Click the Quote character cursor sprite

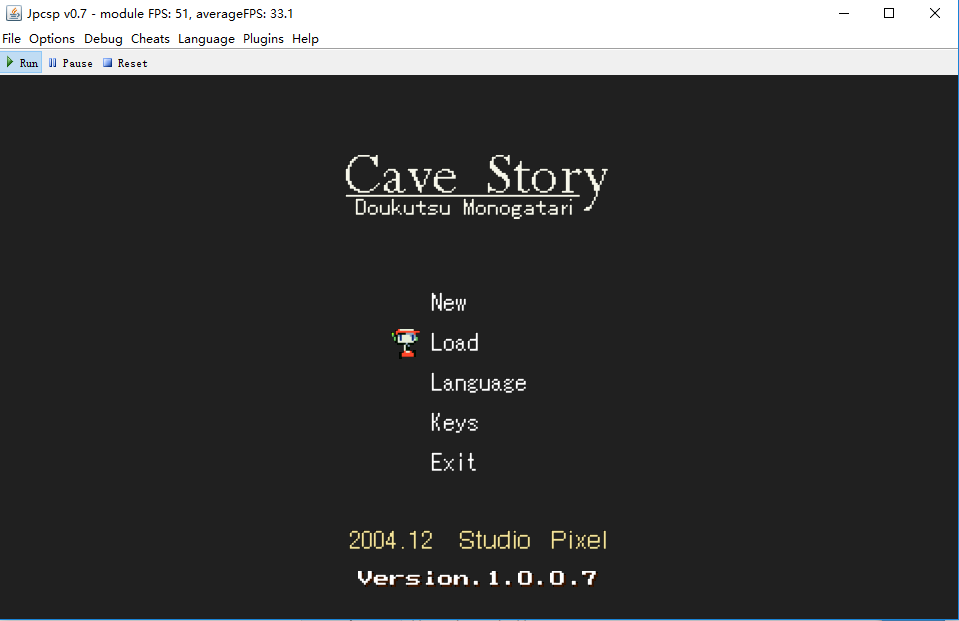click(405, 343)
